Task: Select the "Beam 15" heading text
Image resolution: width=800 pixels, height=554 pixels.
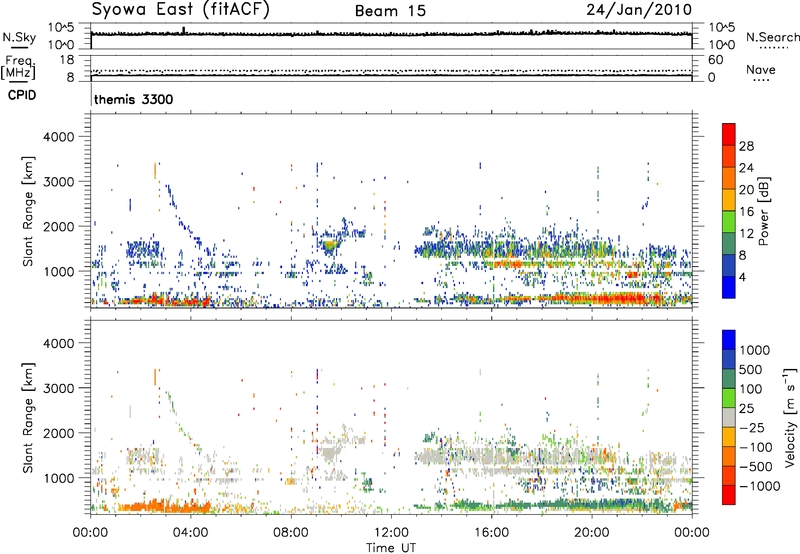Action: [x=390, y=11]
